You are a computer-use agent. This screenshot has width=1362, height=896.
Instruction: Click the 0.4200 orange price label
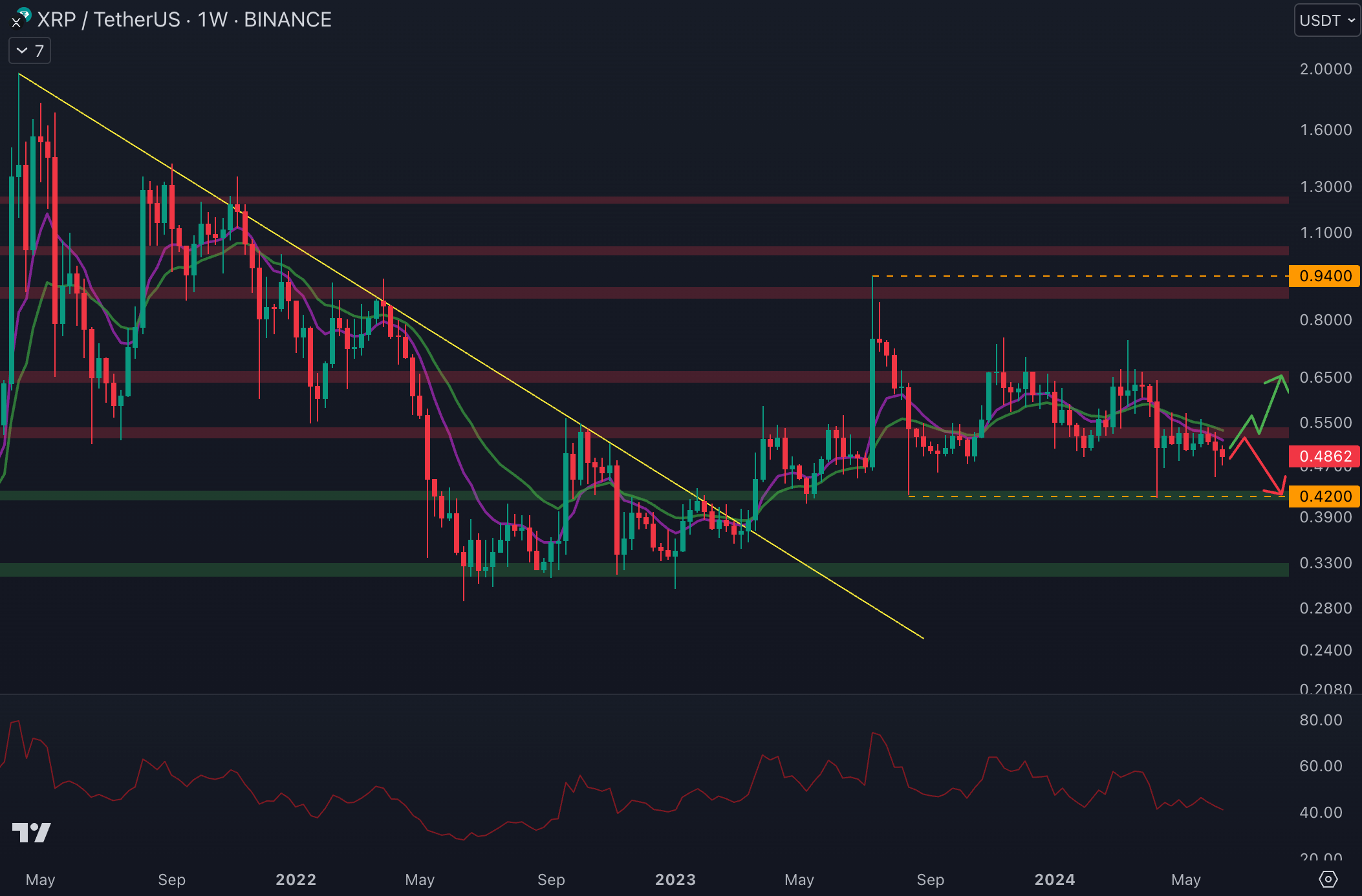pos(1324,496)
